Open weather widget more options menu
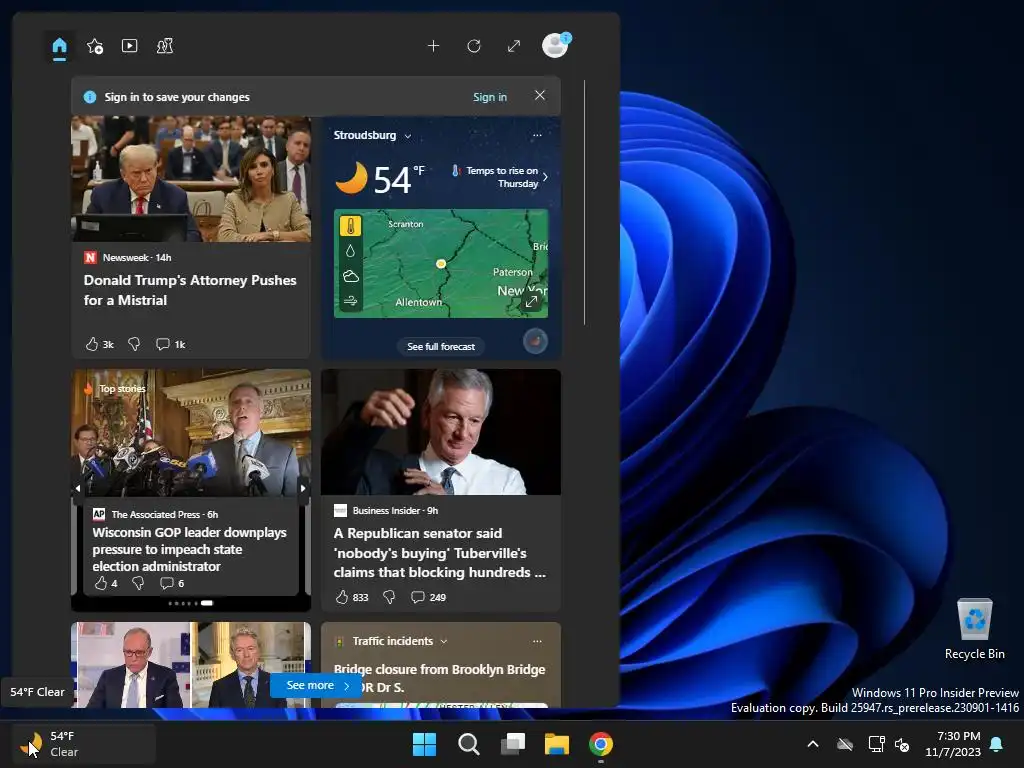 pos(537,135)
